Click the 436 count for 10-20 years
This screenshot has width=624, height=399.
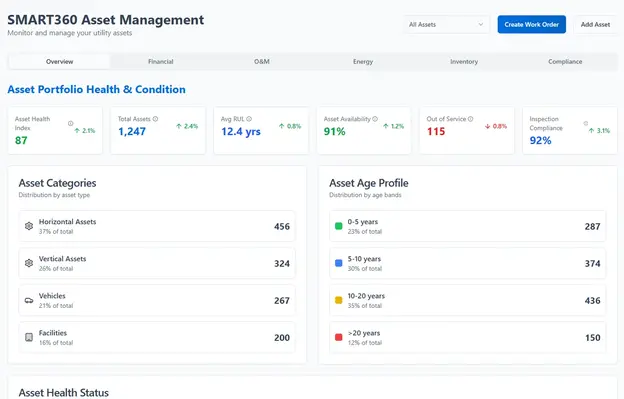point(592,300)
